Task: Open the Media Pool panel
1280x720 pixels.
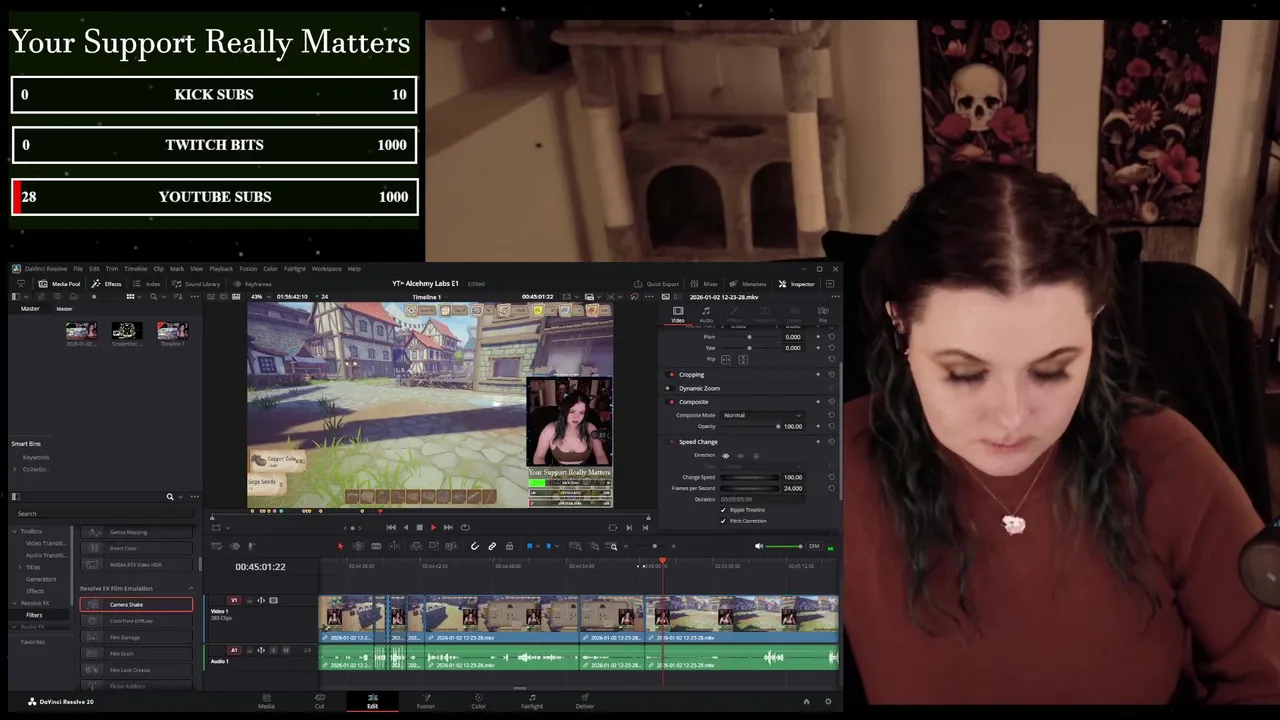Action: (x=59, y=284)
